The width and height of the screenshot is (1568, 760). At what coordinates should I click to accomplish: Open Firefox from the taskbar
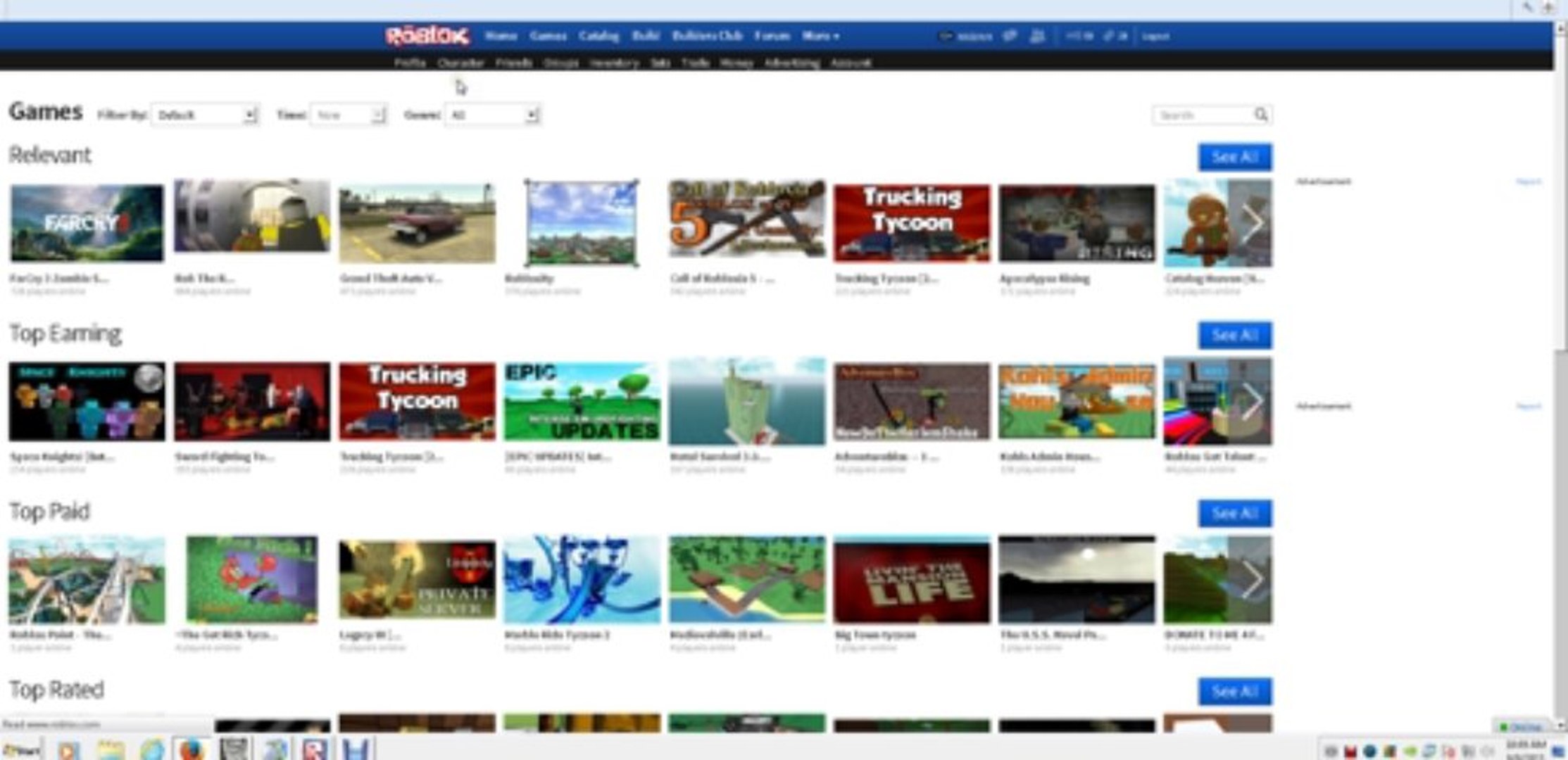click(x=190, y=749)
